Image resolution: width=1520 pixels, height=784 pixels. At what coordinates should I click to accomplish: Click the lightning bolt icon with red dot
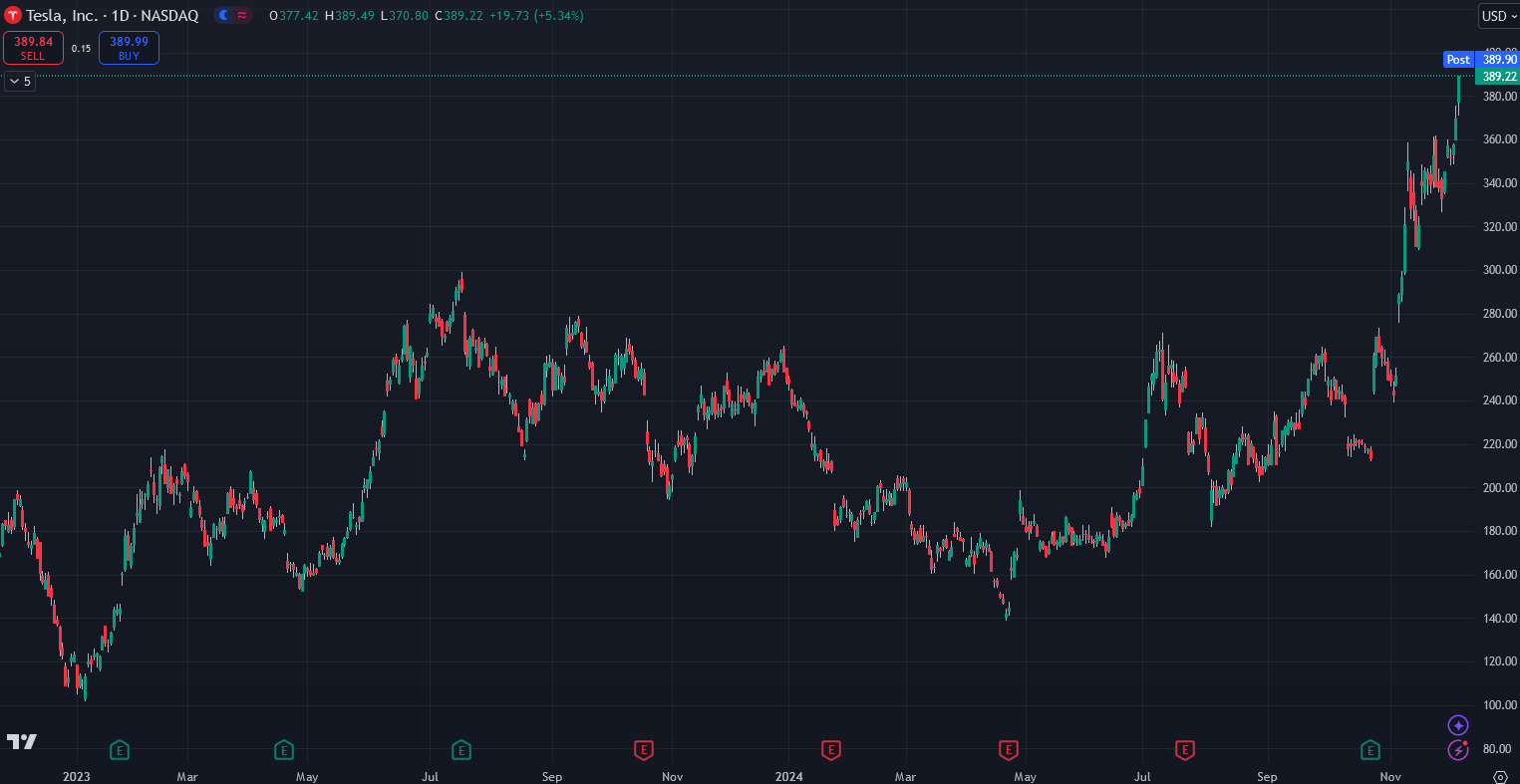tap(1458, 749)
